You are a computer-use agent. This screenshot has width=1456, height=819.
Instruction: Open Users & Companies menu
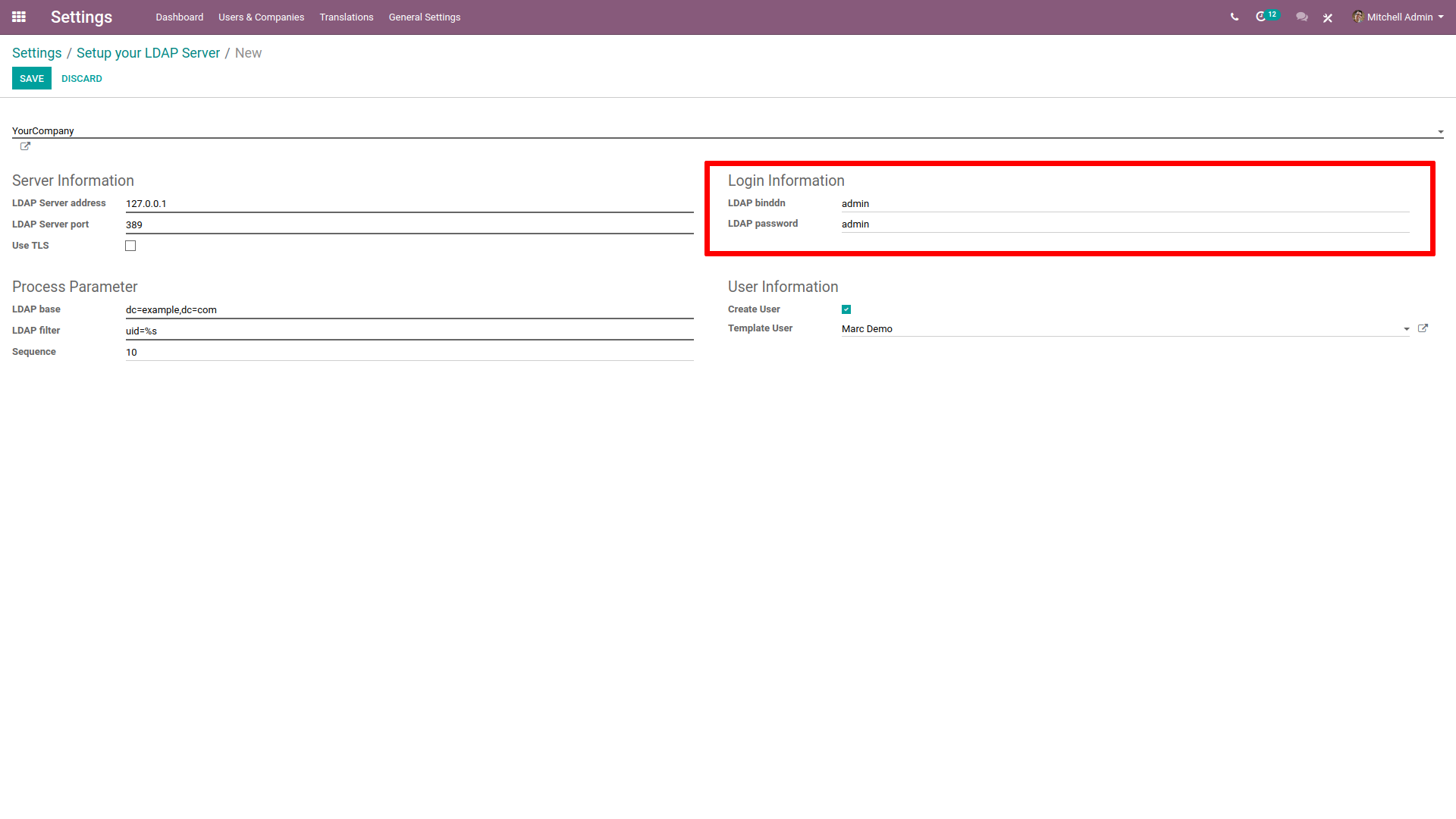(x=259, y=17)
